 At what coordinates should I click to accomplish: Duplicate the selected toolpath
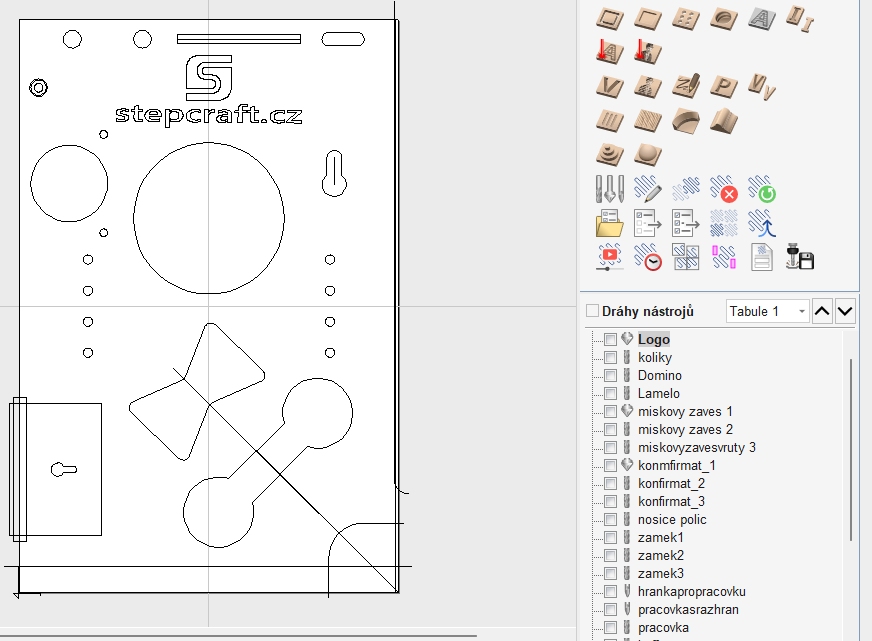click(686, 188)
